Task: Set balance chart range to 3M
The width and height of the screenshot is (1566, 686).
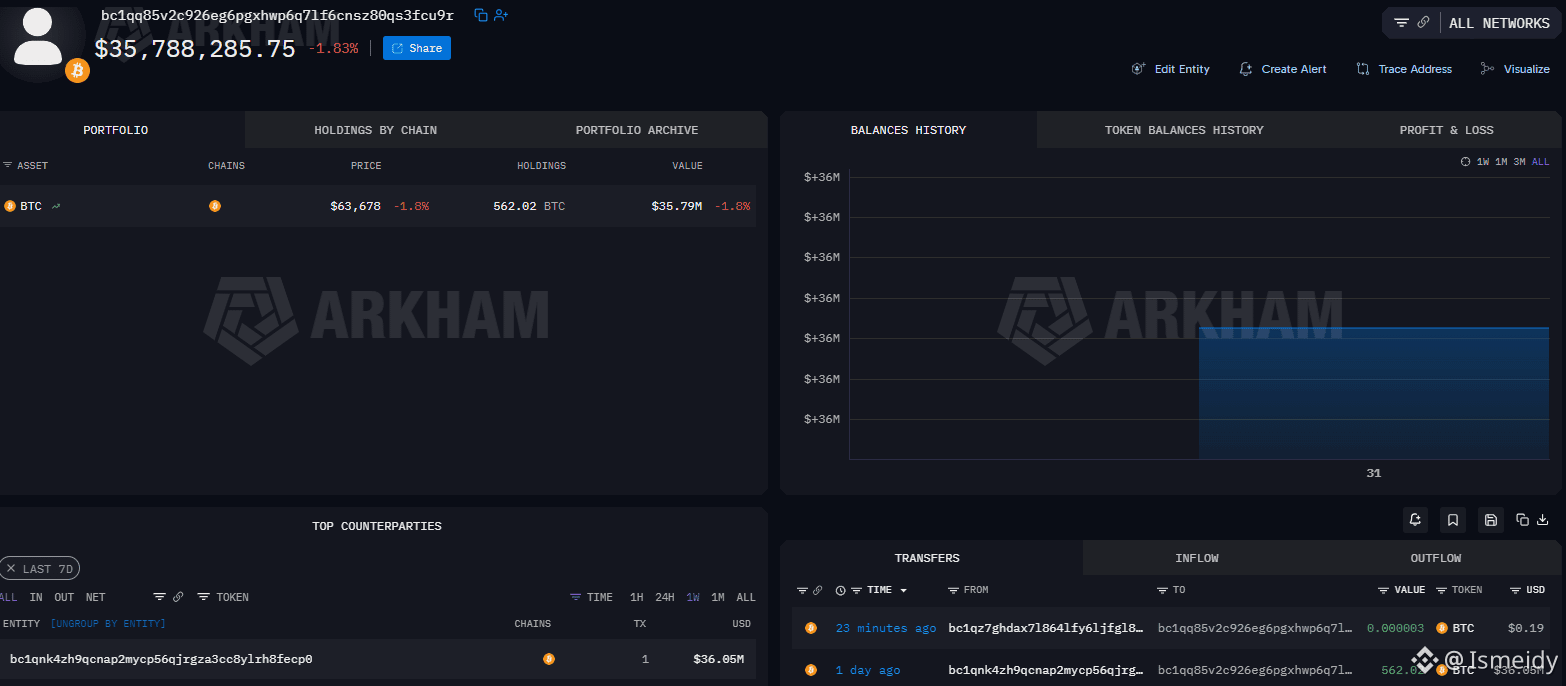Action: [x=1519, y=162]
